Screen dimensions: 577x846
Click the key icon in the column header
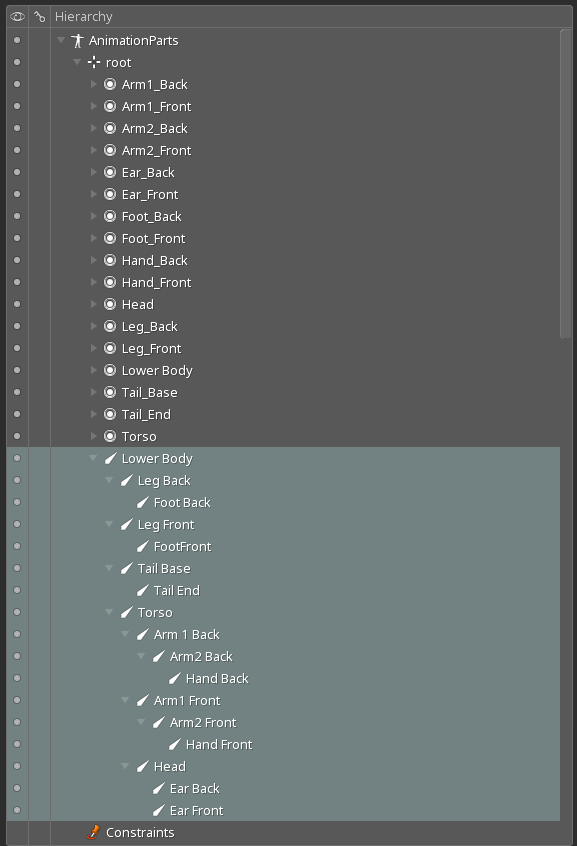38,16
